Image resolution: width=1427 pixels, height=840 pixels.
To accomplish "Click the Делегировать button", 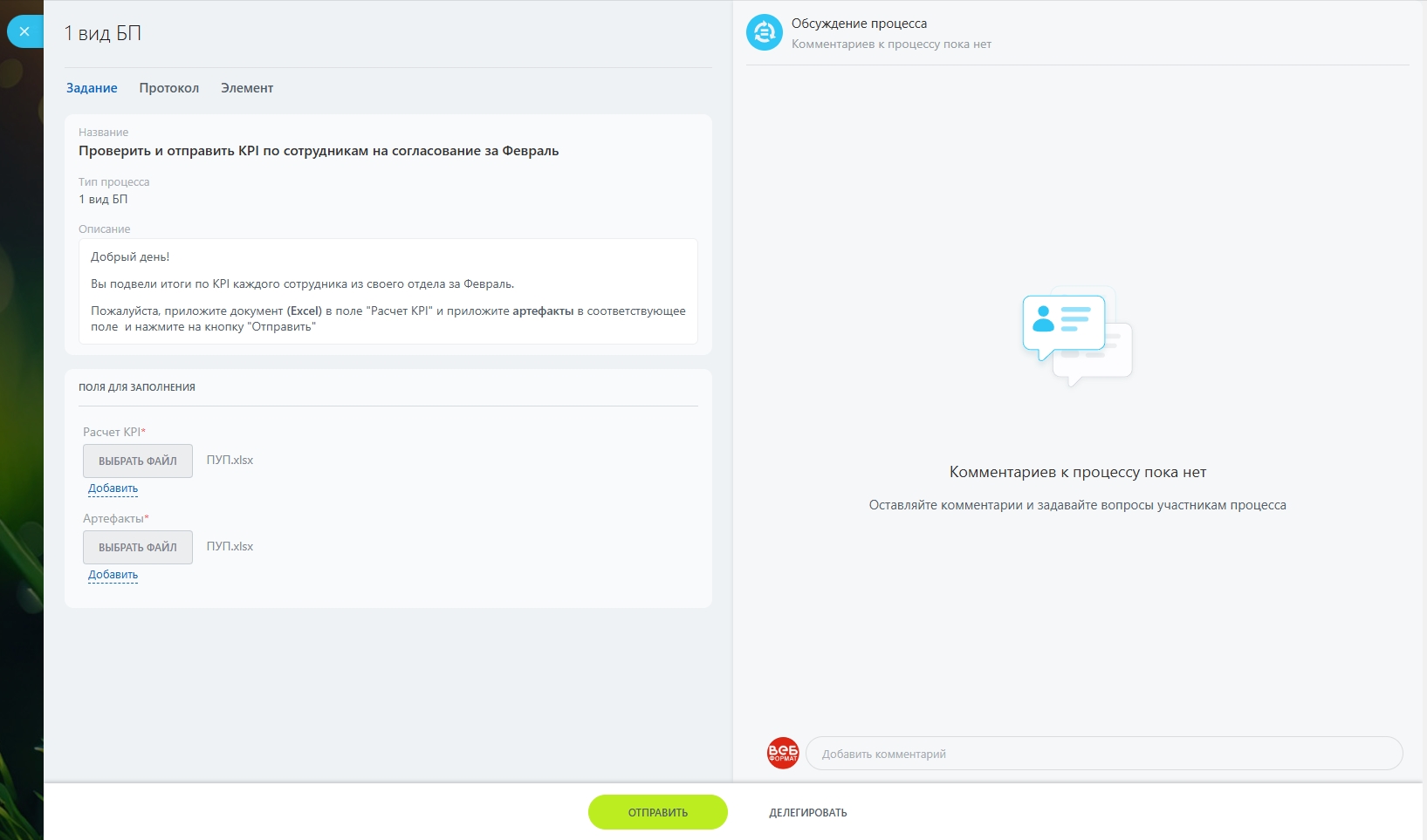I will pos(807,812).
